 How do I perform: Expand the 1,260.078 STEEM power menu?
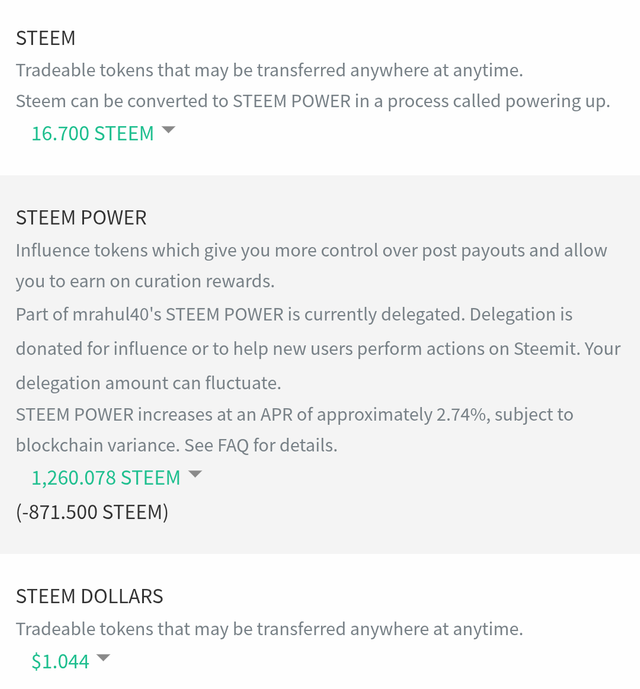pos(105,477)
